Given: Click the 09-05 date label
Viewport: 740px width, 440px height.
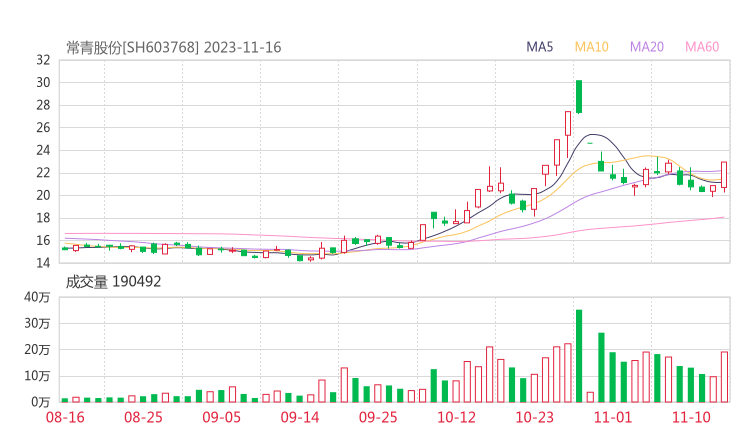Looking at the screenshot, I should (x=221, y=417).
